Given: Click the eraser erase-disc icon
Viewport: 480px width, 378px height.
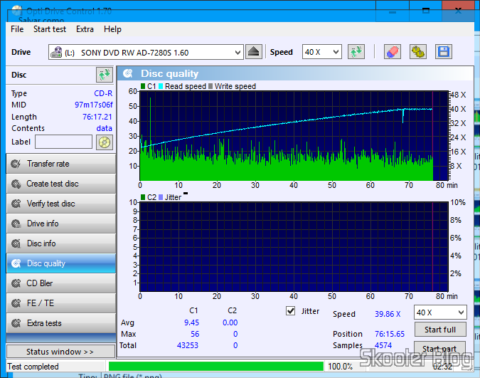Looking at the screenshot, I should point(392,52).
